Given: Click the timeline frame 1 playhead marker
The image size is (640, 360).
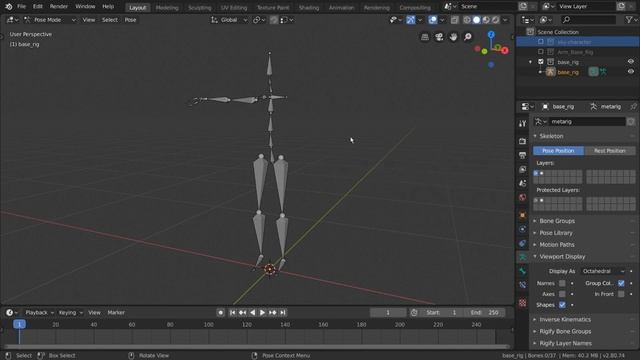Looking at the screenshot, I should tap(19, 324).
